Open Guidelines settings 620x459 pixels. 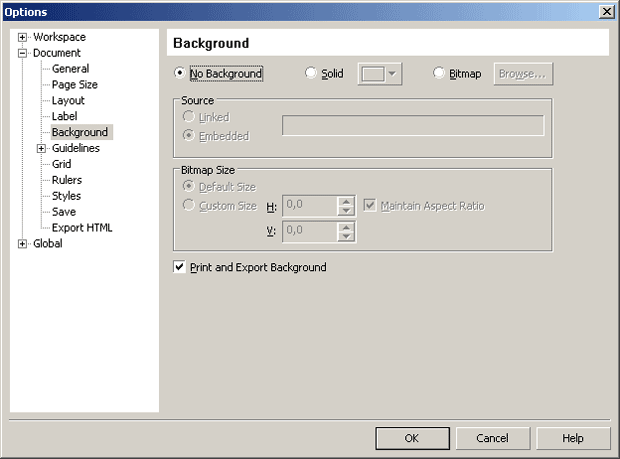[x=76, y=148]
